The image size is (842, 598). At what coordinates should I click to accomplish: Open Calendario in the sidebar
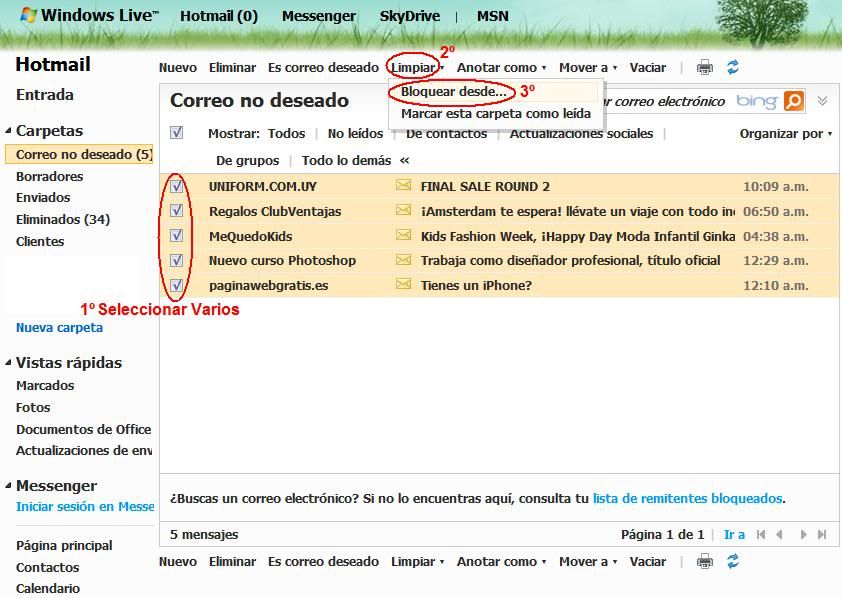[48, 588]
